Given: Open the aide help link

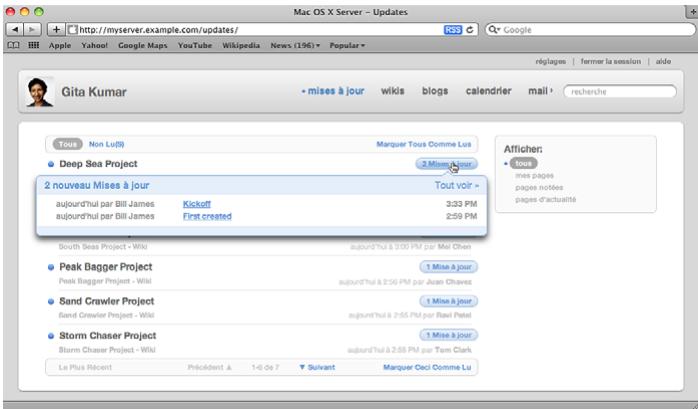Looking at the screenshot, I should pyautogui.click(x=663, y=61).
